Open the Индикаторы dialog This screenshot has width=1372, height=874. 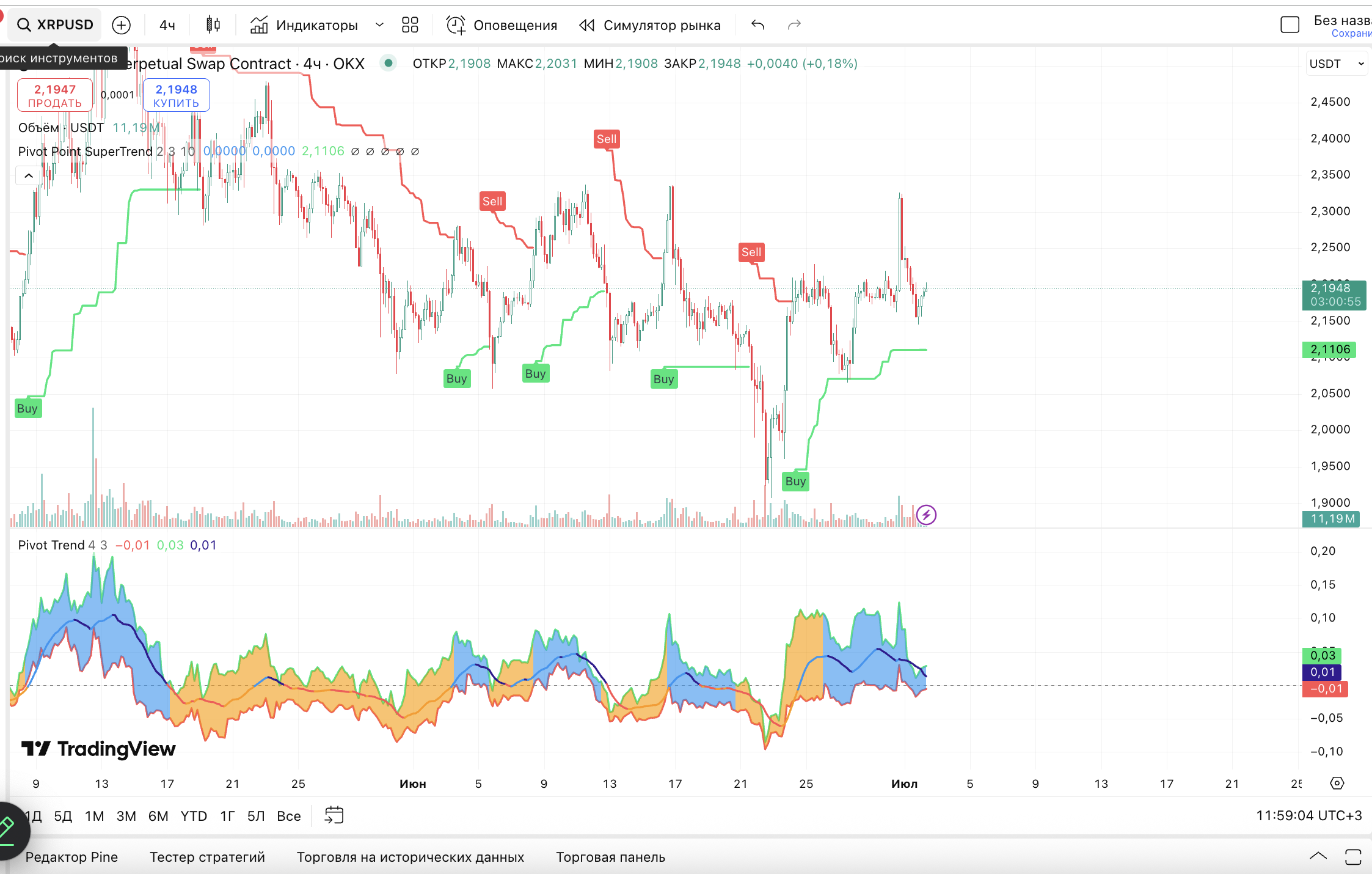coord(304,25)
